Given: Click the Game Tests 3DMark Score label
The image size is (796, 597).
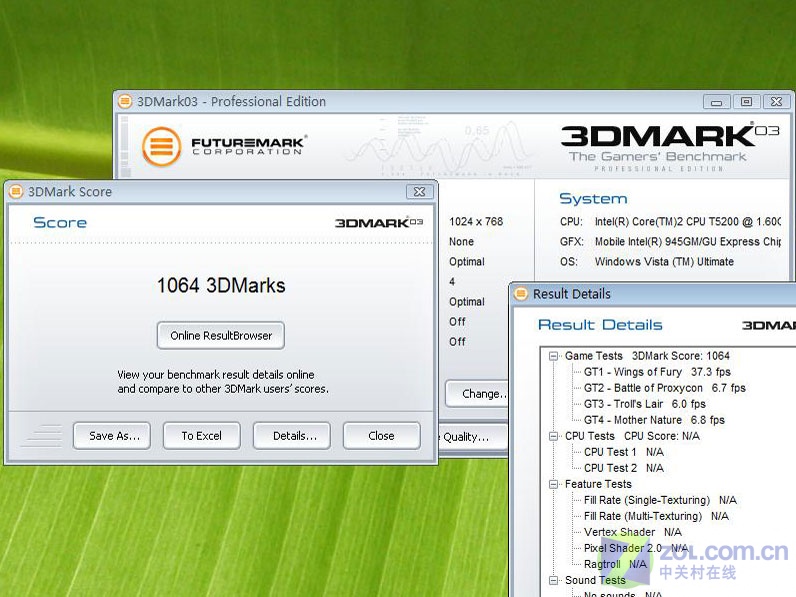Looking at the screenshot, I should pos(647,356).
